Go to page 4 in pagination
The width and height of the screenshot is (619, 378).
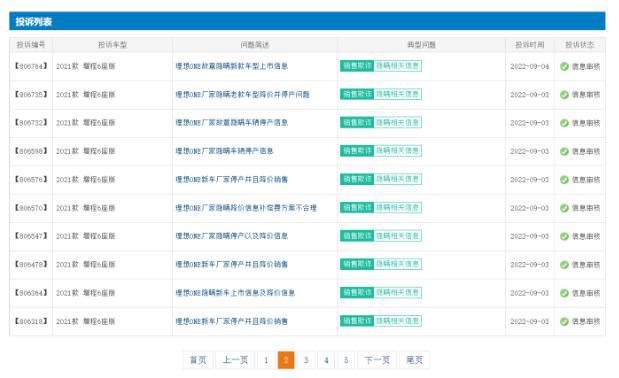point(326,360)
